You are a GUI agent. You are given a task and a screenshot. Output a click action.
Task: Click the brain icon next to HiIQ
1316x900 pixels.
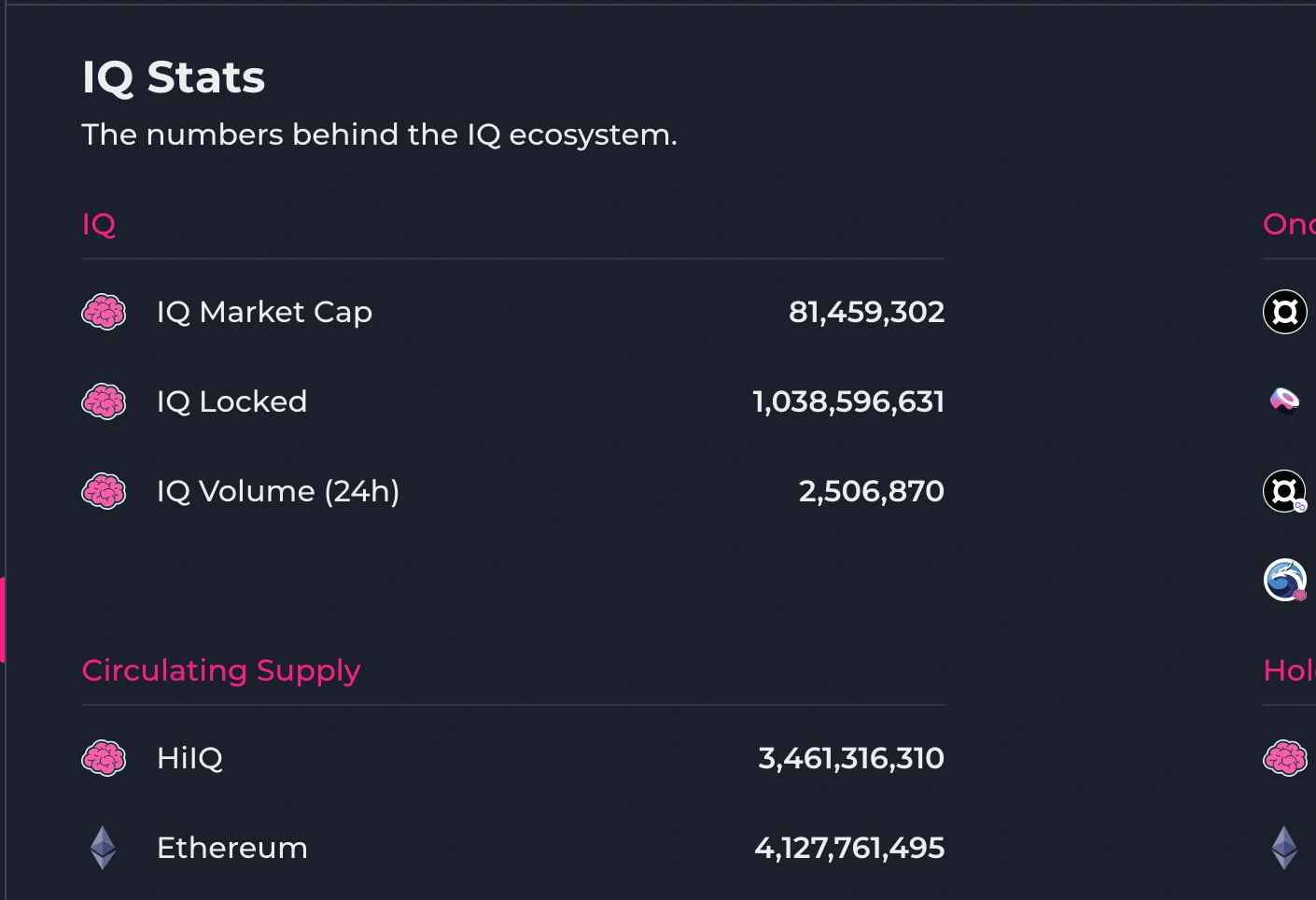(x=104, y=758)
